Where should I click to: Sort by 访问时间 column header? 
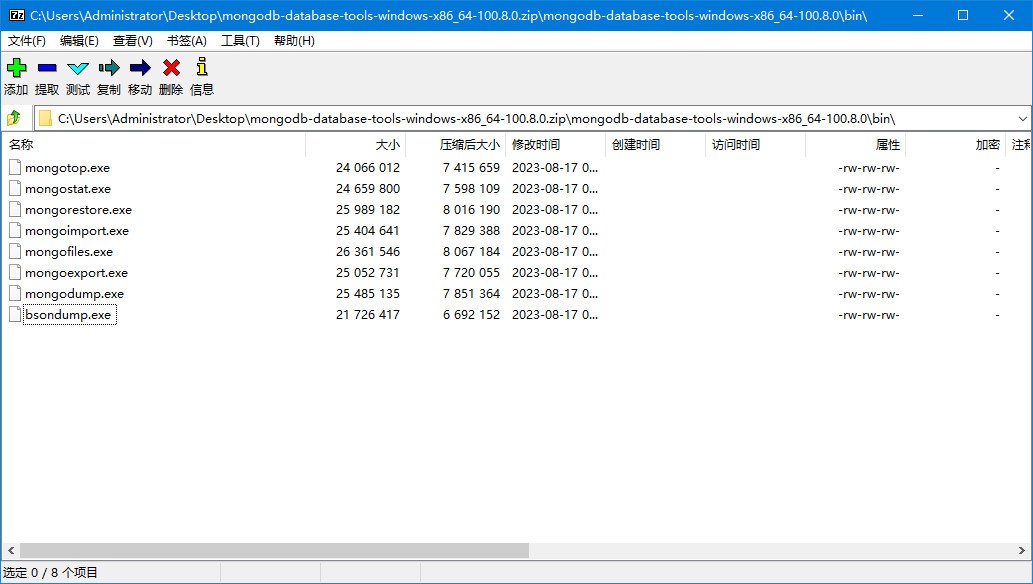coord(756,145)
